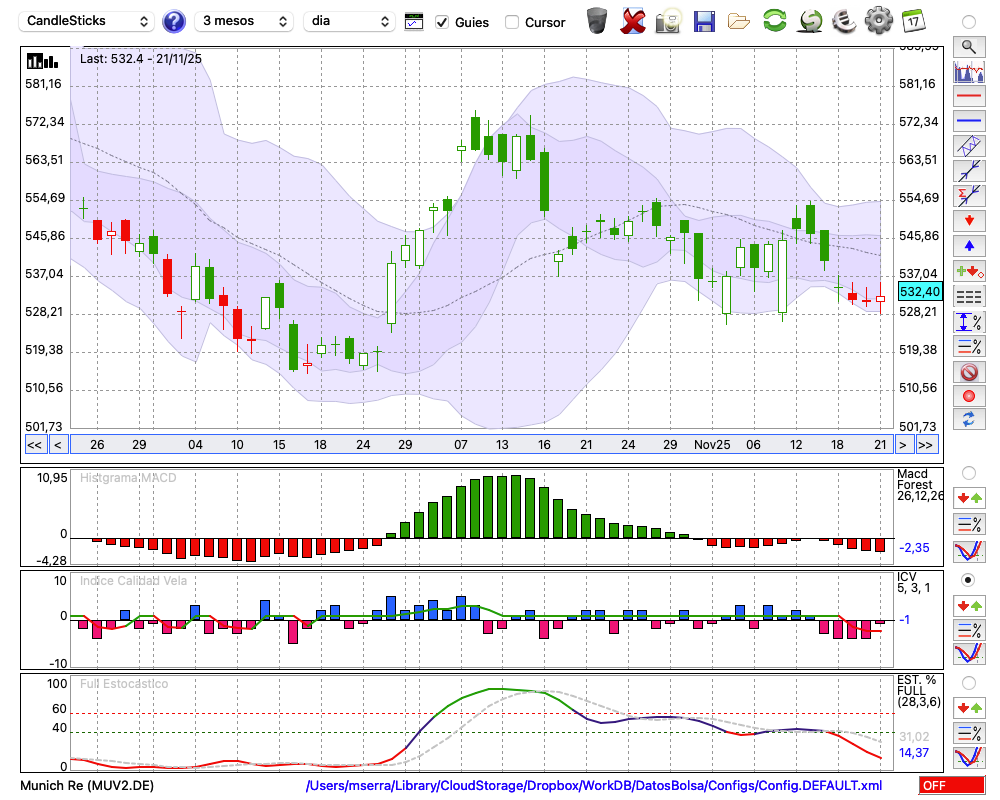The image size is (1000, 800).
Task: Select the red horizontal line tool
Action: 968,96
